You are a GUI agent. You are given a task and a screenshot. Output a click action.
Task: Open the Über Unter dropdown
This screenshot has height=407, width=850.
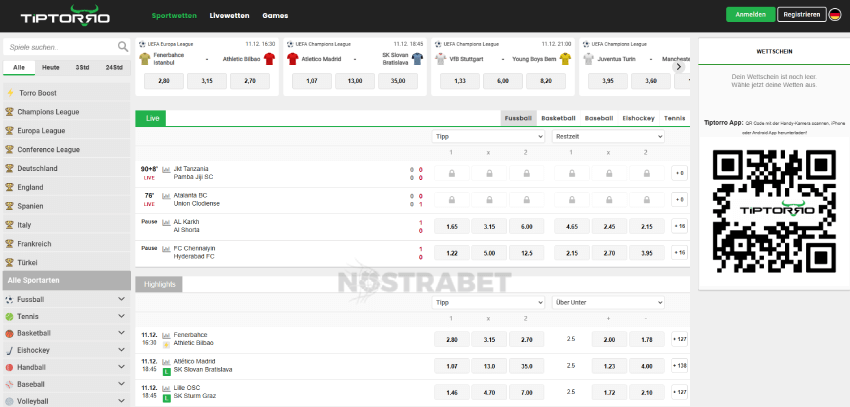[x=608, y=302]
